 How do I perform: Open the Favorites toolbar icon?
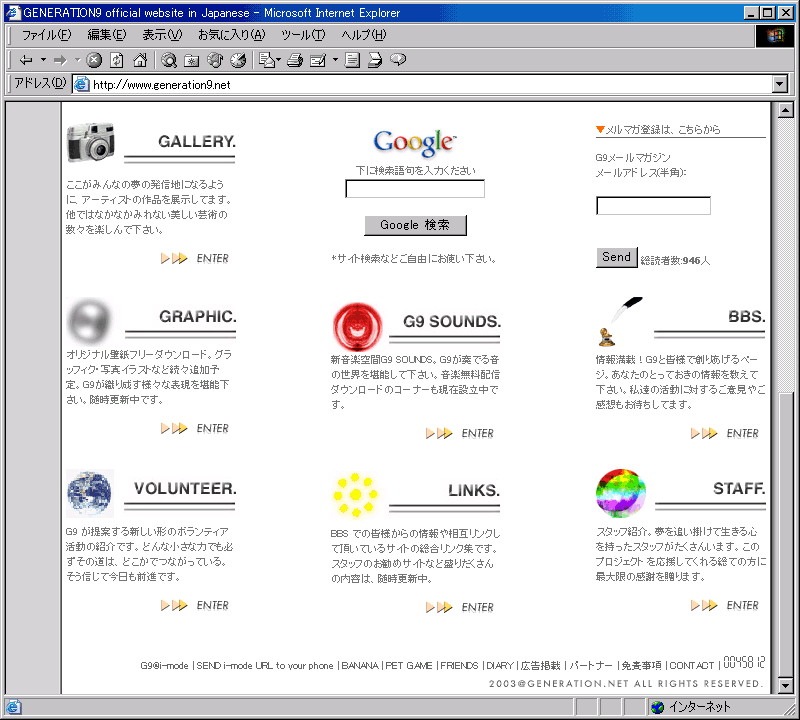pos(192,61)
